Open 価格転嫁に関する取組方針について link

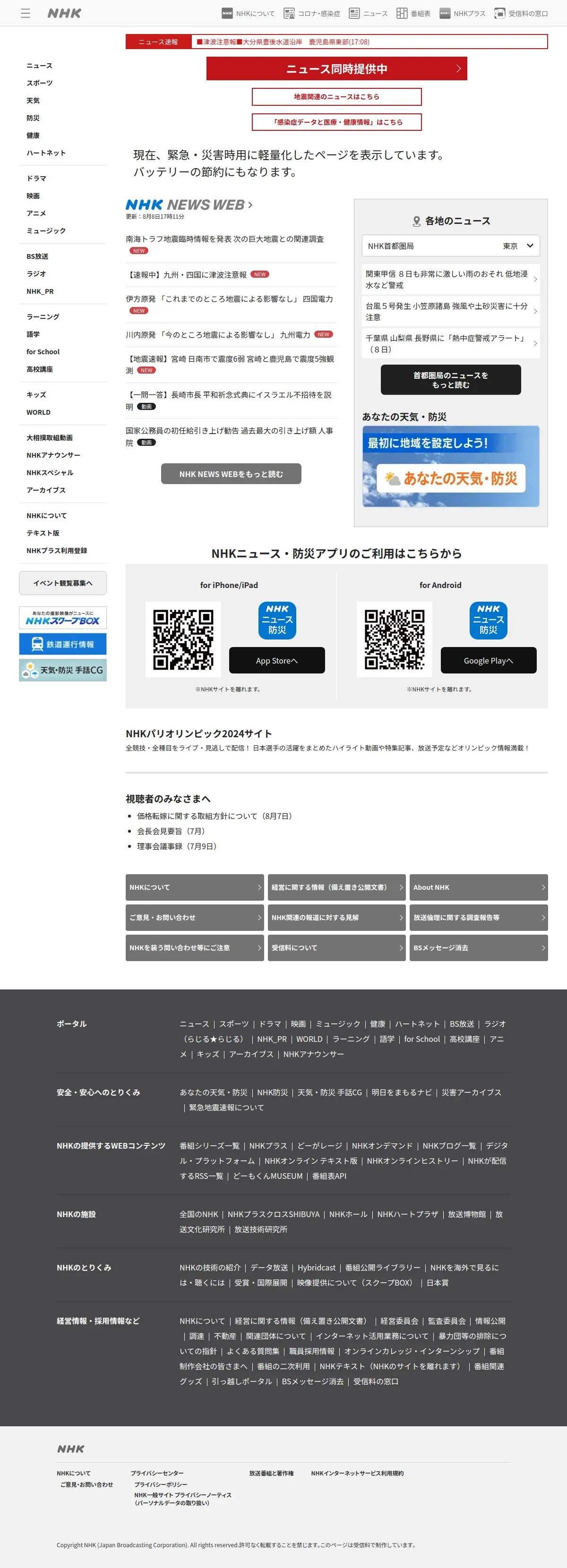[216, 816]
